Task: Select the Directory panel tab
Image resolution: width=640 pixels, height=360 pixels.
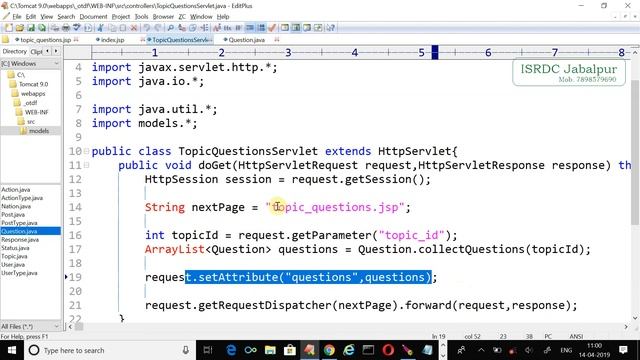Action: (x=14, y=51)
